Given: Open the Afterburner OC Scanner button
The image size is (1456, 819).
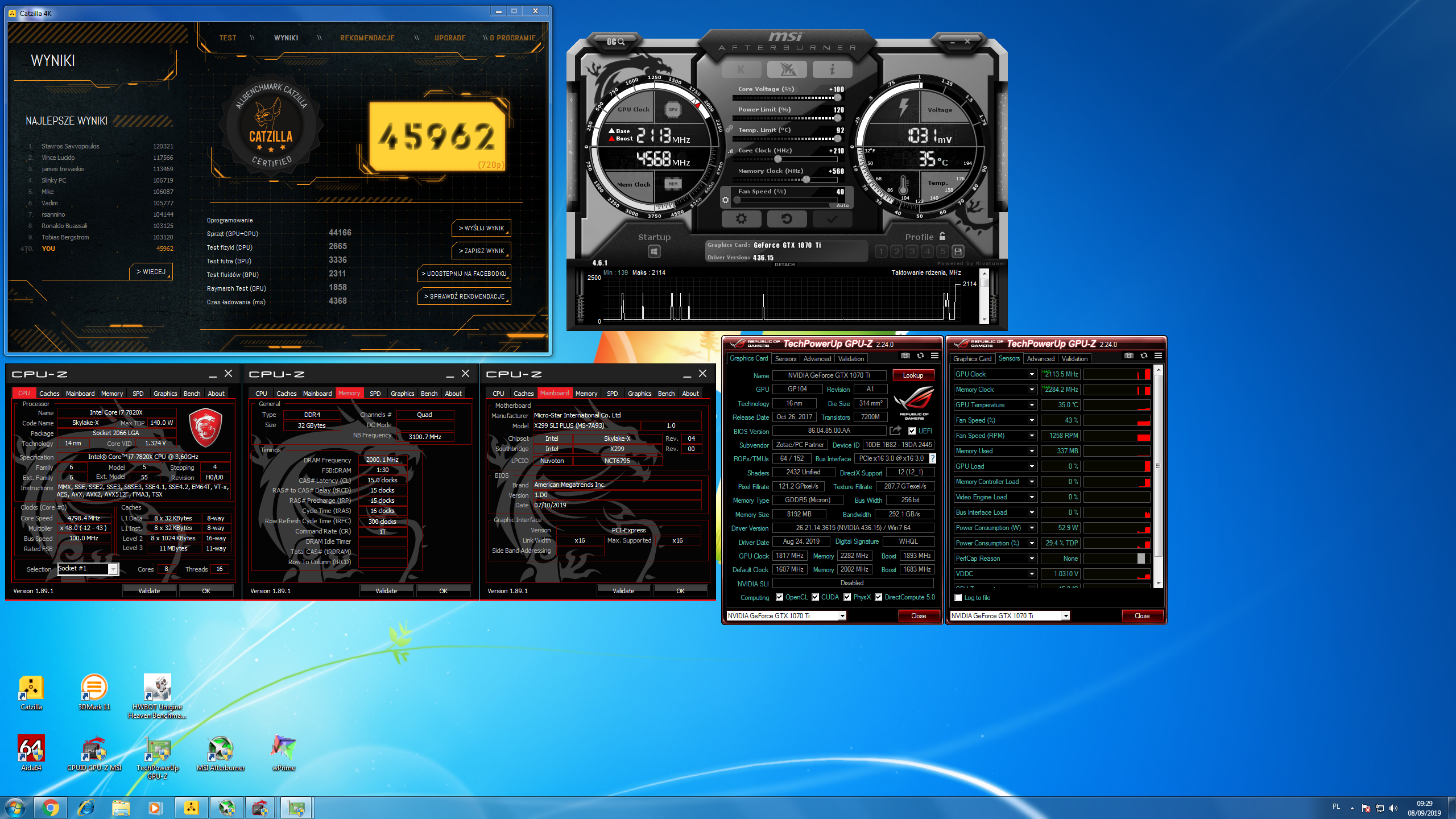Looking at the screenshot, I should click(615, 42).
